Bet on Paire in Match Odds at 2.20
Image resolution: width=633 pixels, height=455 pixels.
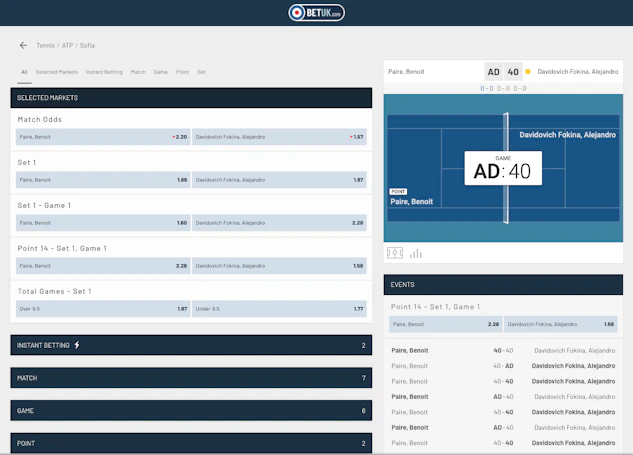coord(103,137)
